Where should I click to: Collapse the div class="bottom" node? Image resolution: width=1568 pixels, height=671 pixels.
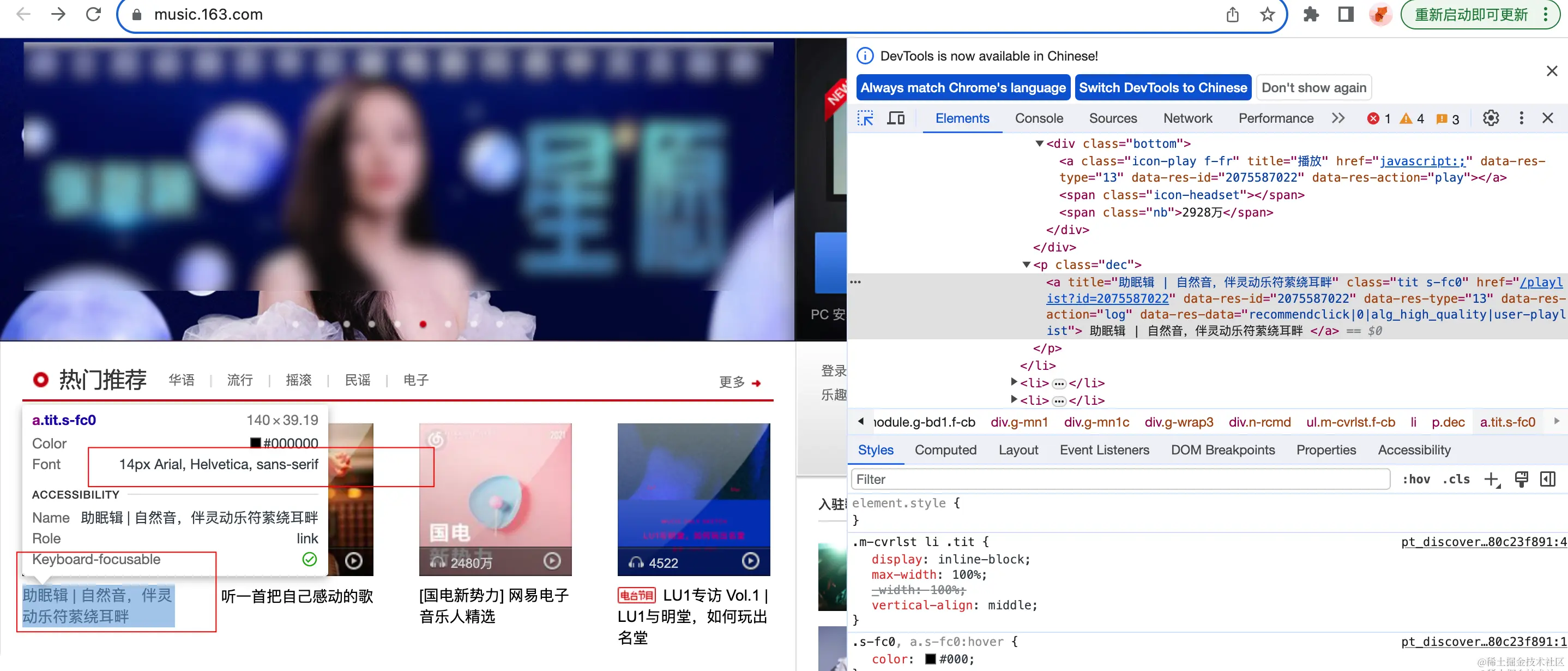click(1039, 143)
